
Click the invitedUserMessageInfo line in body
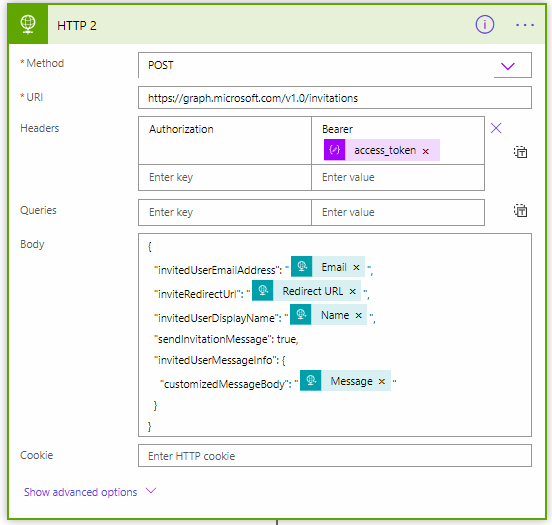[220, 360]
